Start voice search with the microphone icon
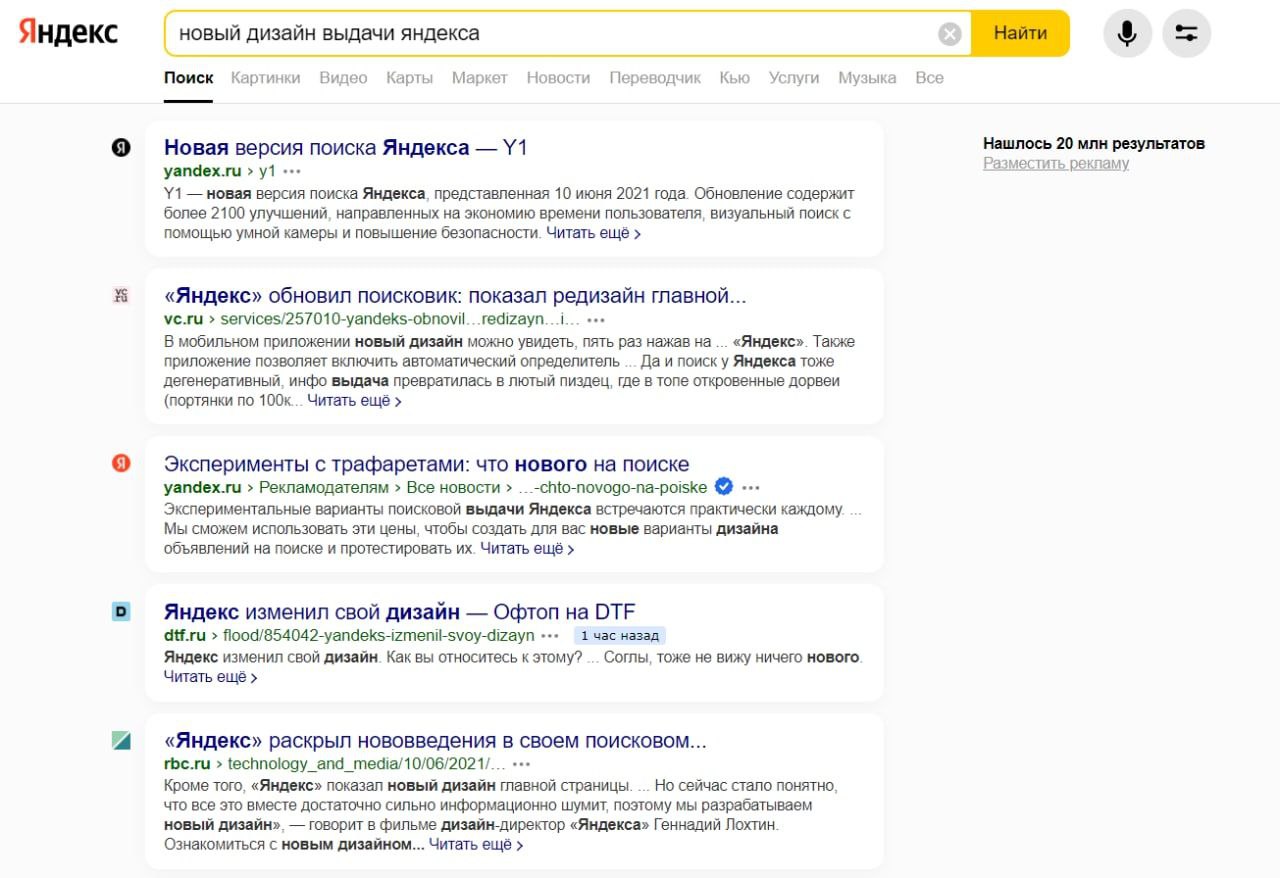The height and width of the screenshot is (878, 1280). pyautogui.click(x=1127, y=34)
